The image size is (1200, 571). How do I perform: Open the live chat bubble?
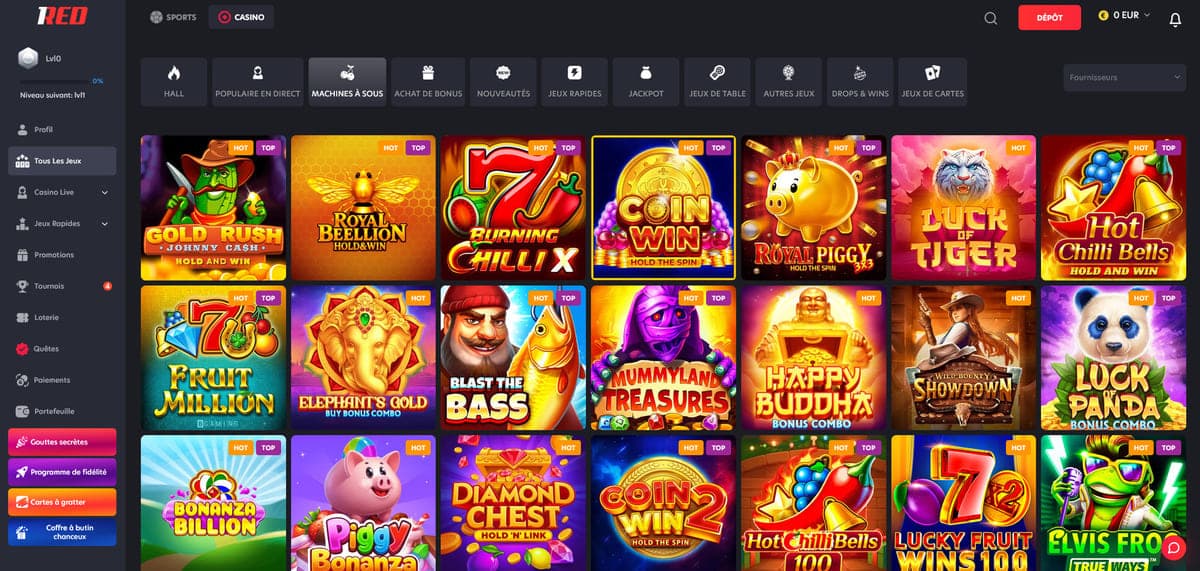(x=1173, y=546)
